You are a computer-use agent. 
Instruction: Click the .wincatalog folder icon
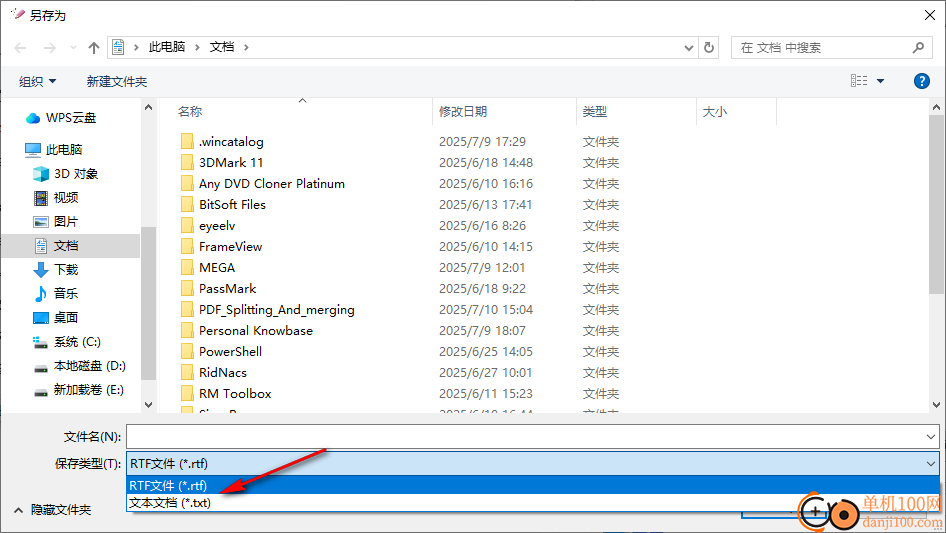[x=188, y=141]
